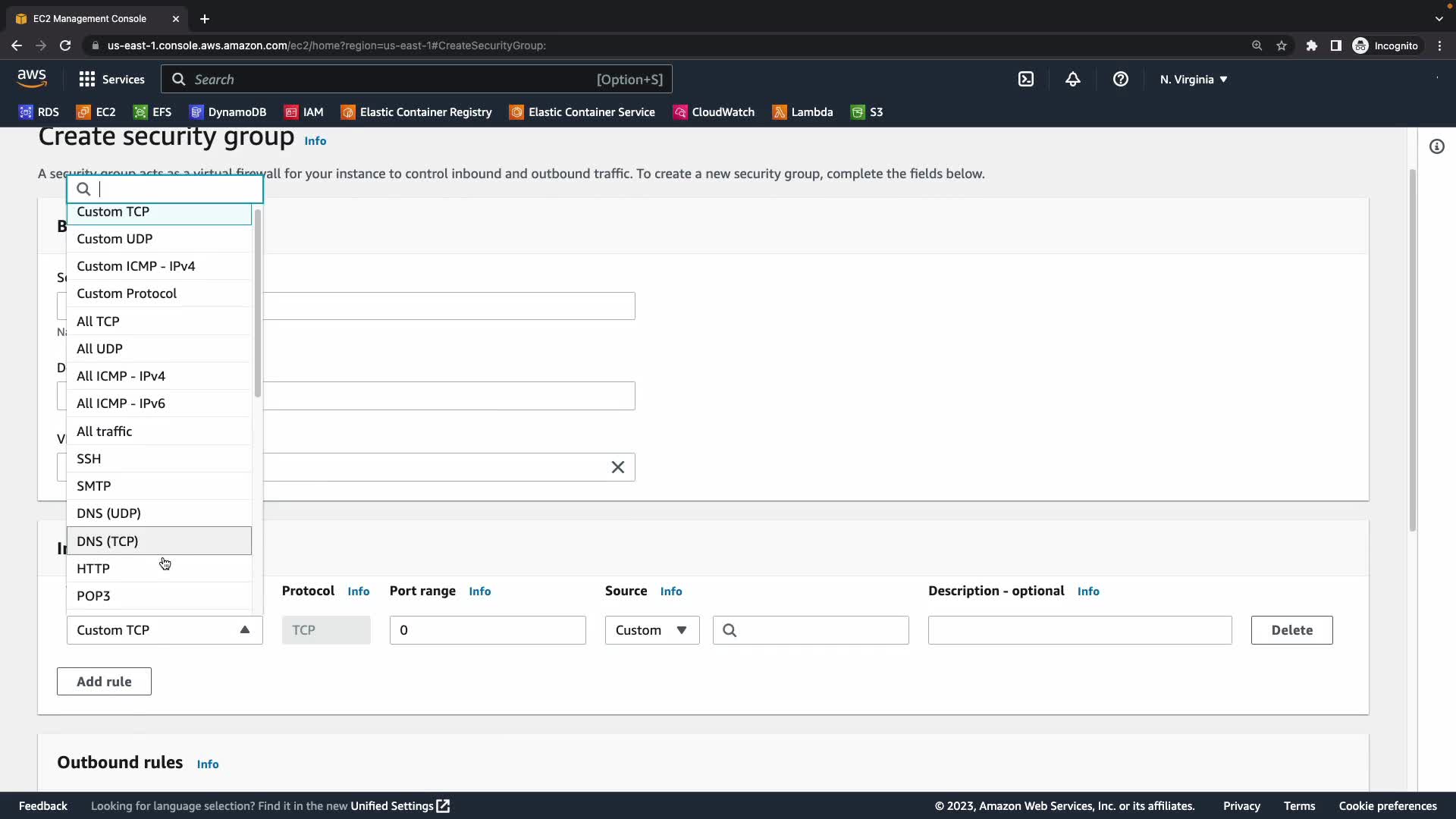The height and width of the screenshot is (819, 1456).
Task: Click the AWS logo home icon
Action: point(32,78)
